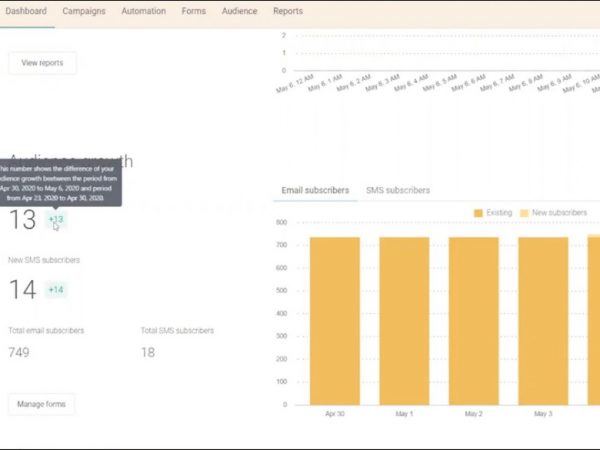
Task: Switch to the Campaigns tab
Action: [84, 11]
